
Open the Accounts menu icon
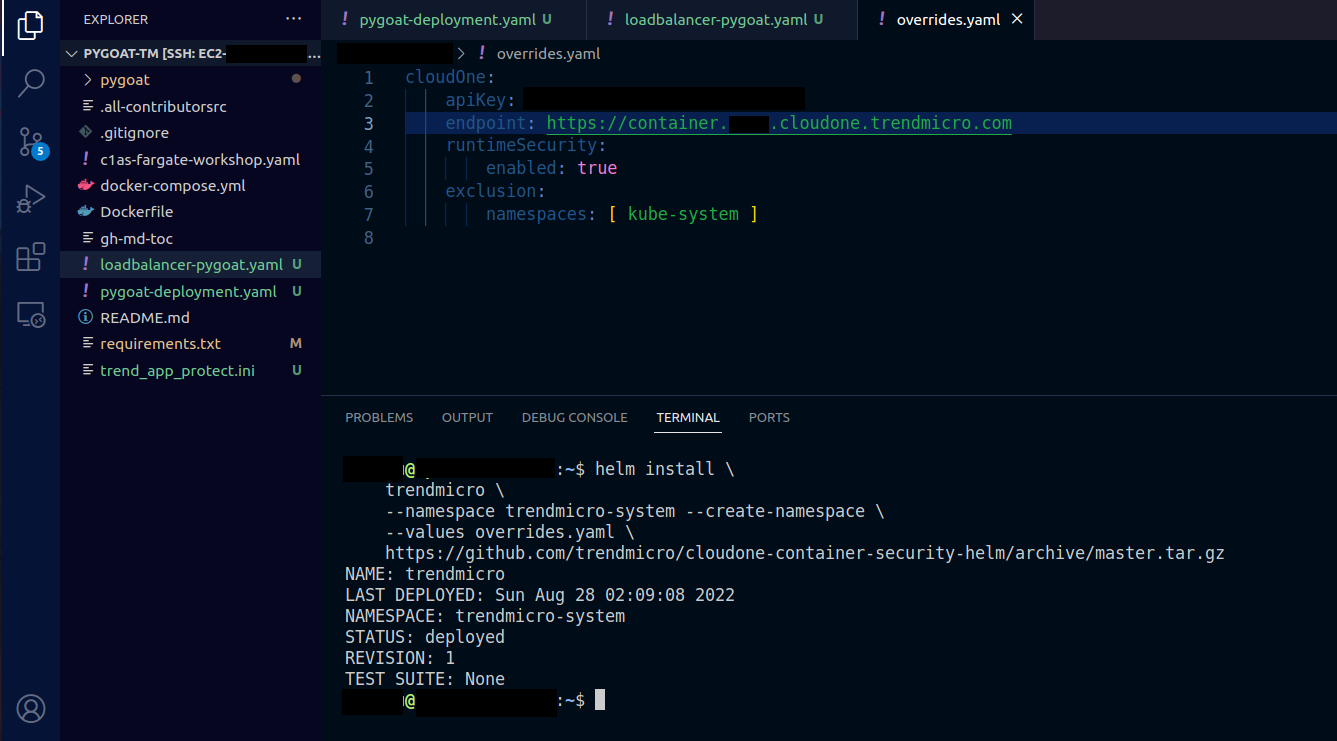point(30,709)
